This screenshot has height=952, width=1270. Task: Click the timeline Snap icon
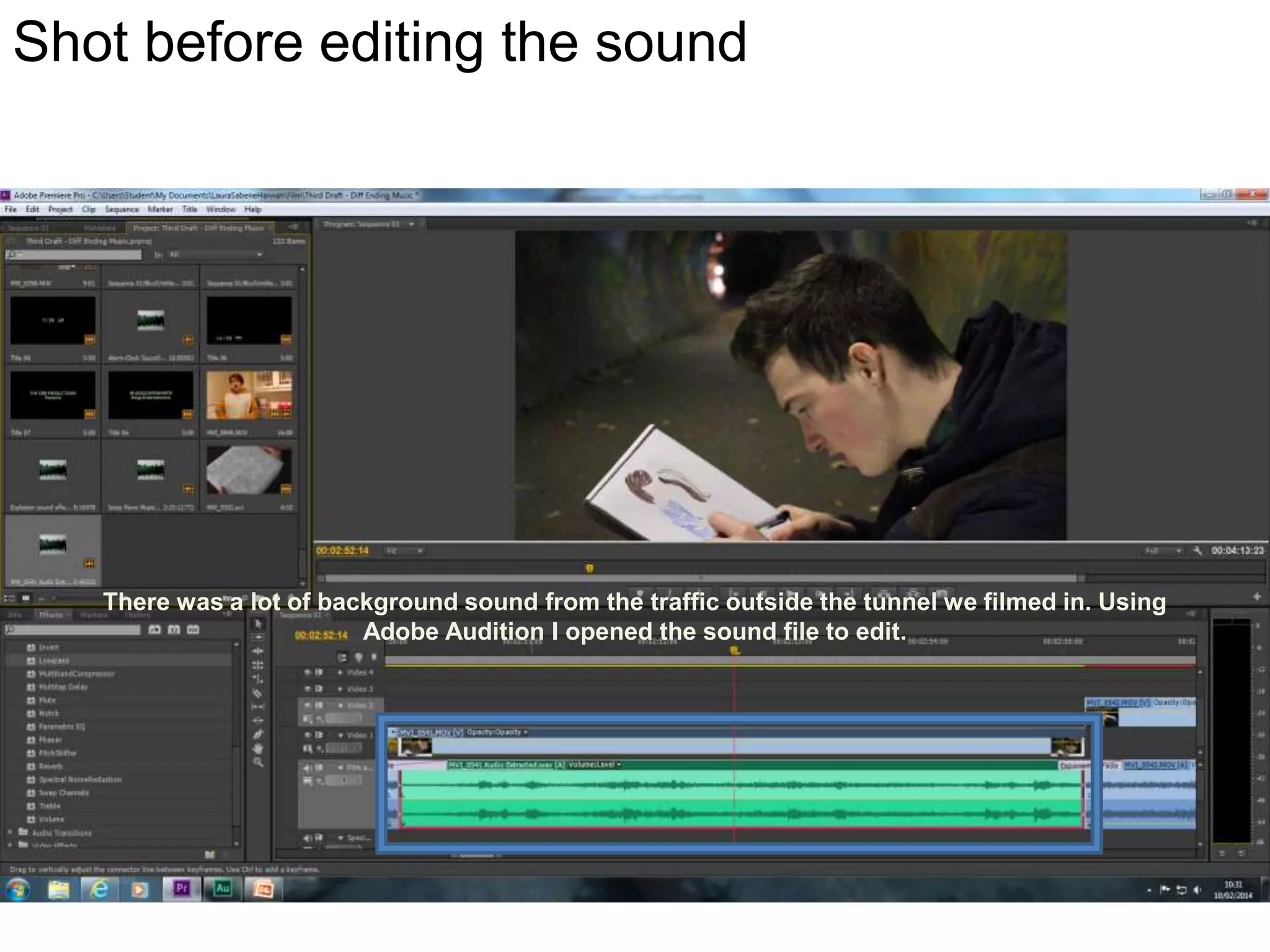343,658
